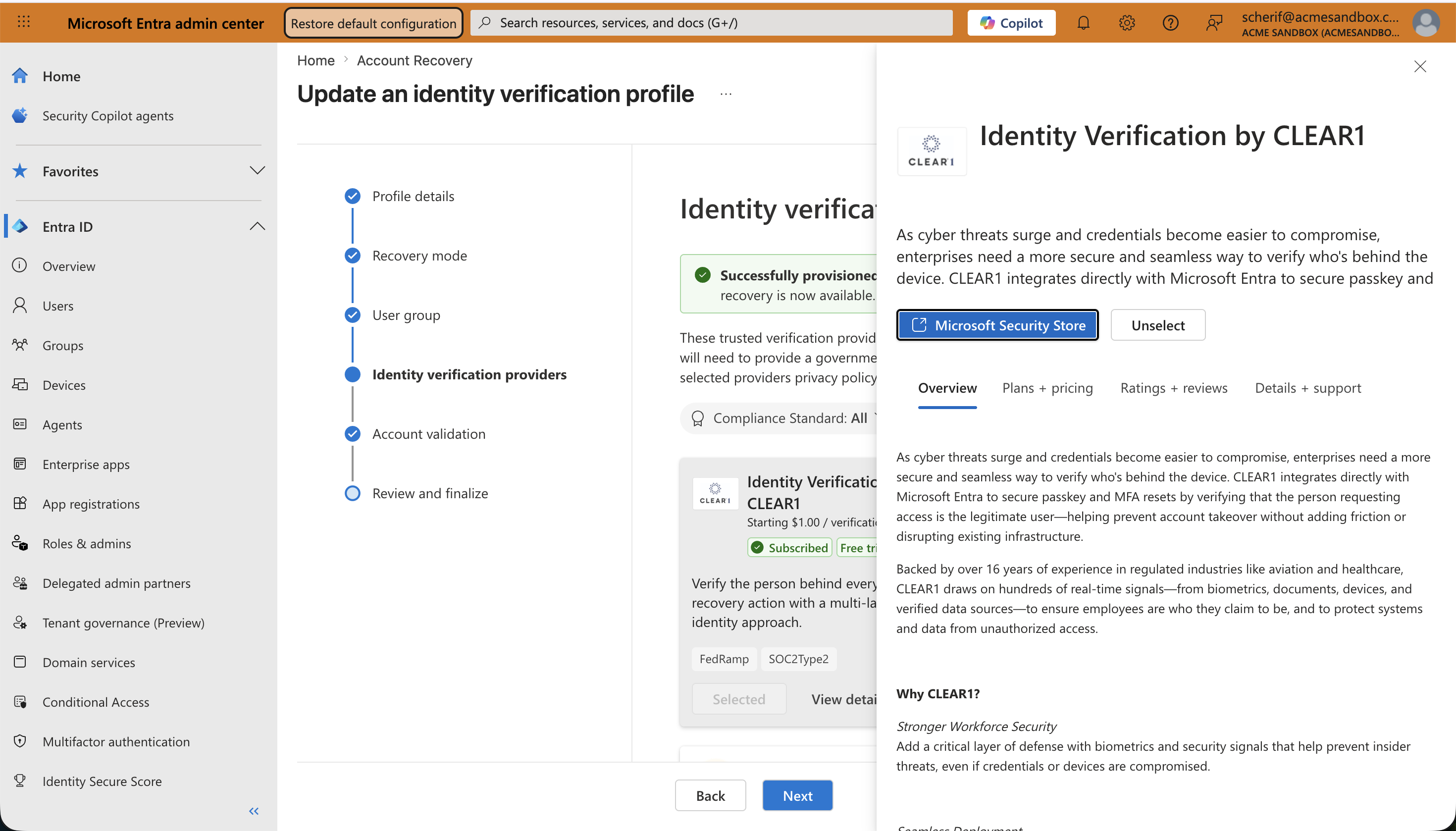Click the Favorites star icon
This screenshot has height=831, width=1456.
pyautogui.click(x=20, y=171)
